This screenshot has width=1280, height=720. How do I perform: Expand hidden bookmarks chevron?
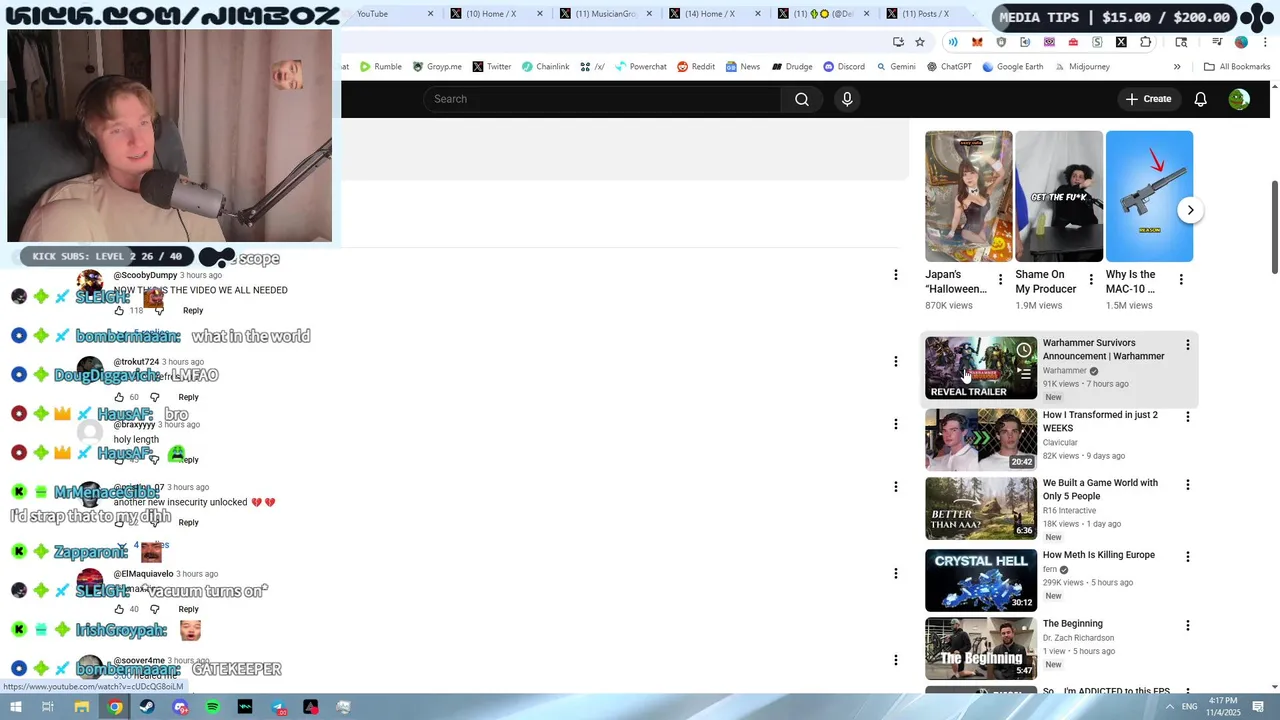click(1177, 67)
